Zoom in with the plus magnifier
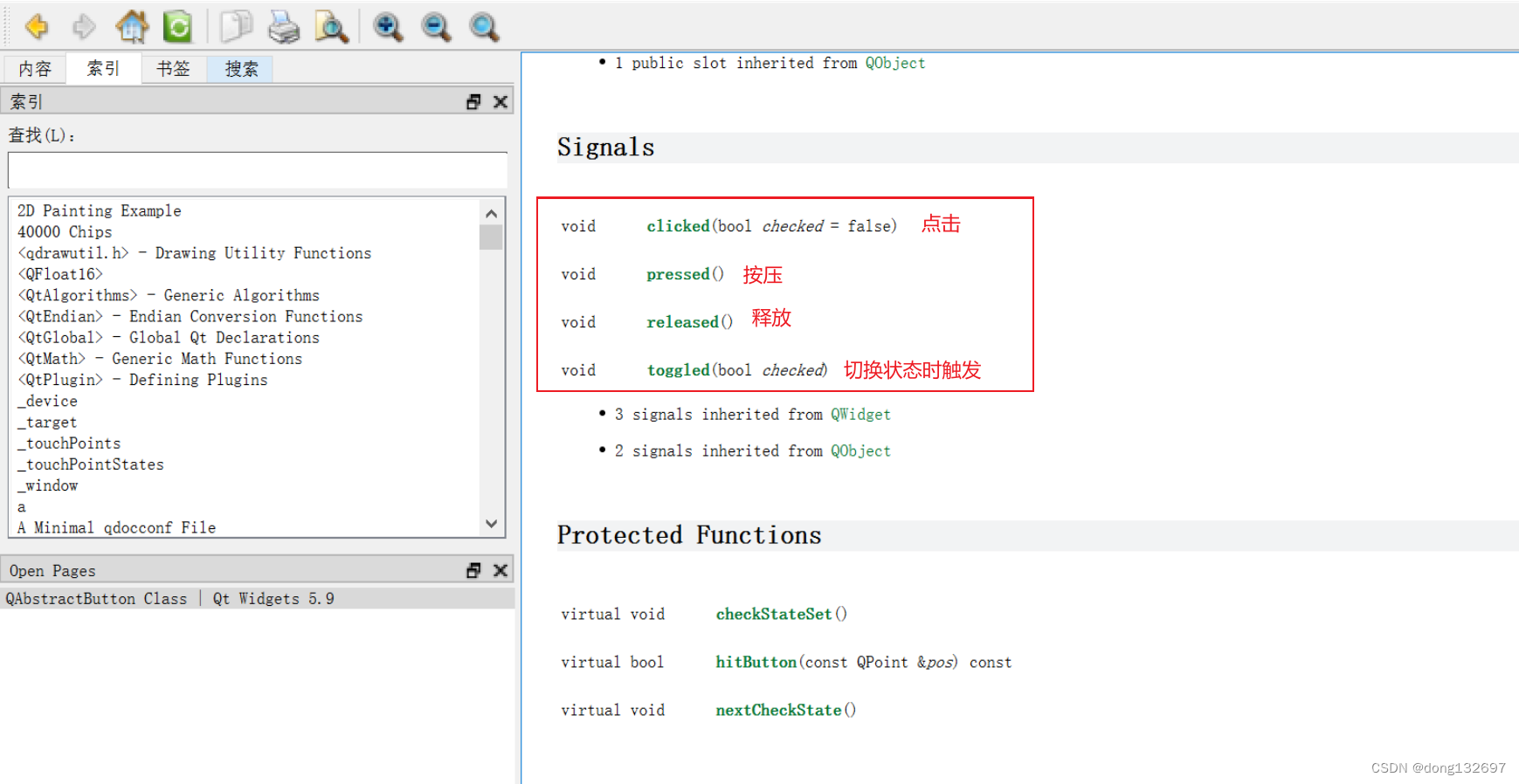 (388, 27)
